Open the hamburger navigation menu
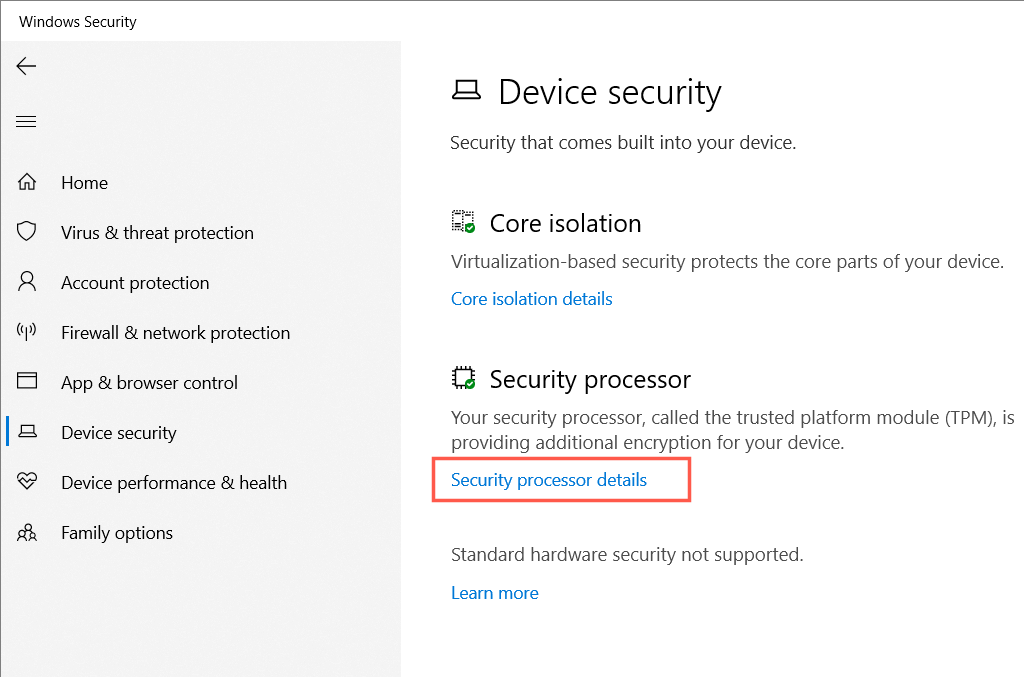Image resolution: width=1024 pixels, height=677 pixels. [x=26, y=122]
